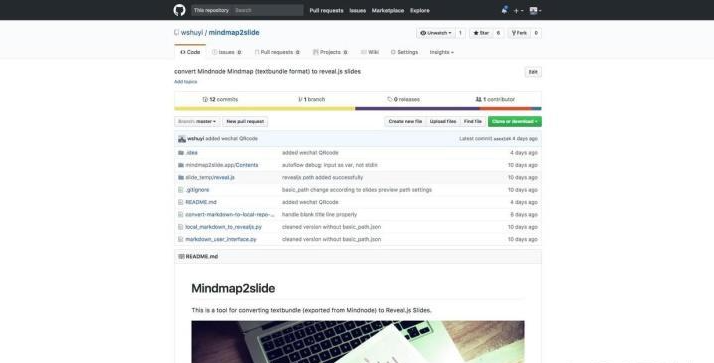
Task: Open the convert-markdown-to-local-repo file
Action: (230, 215)
